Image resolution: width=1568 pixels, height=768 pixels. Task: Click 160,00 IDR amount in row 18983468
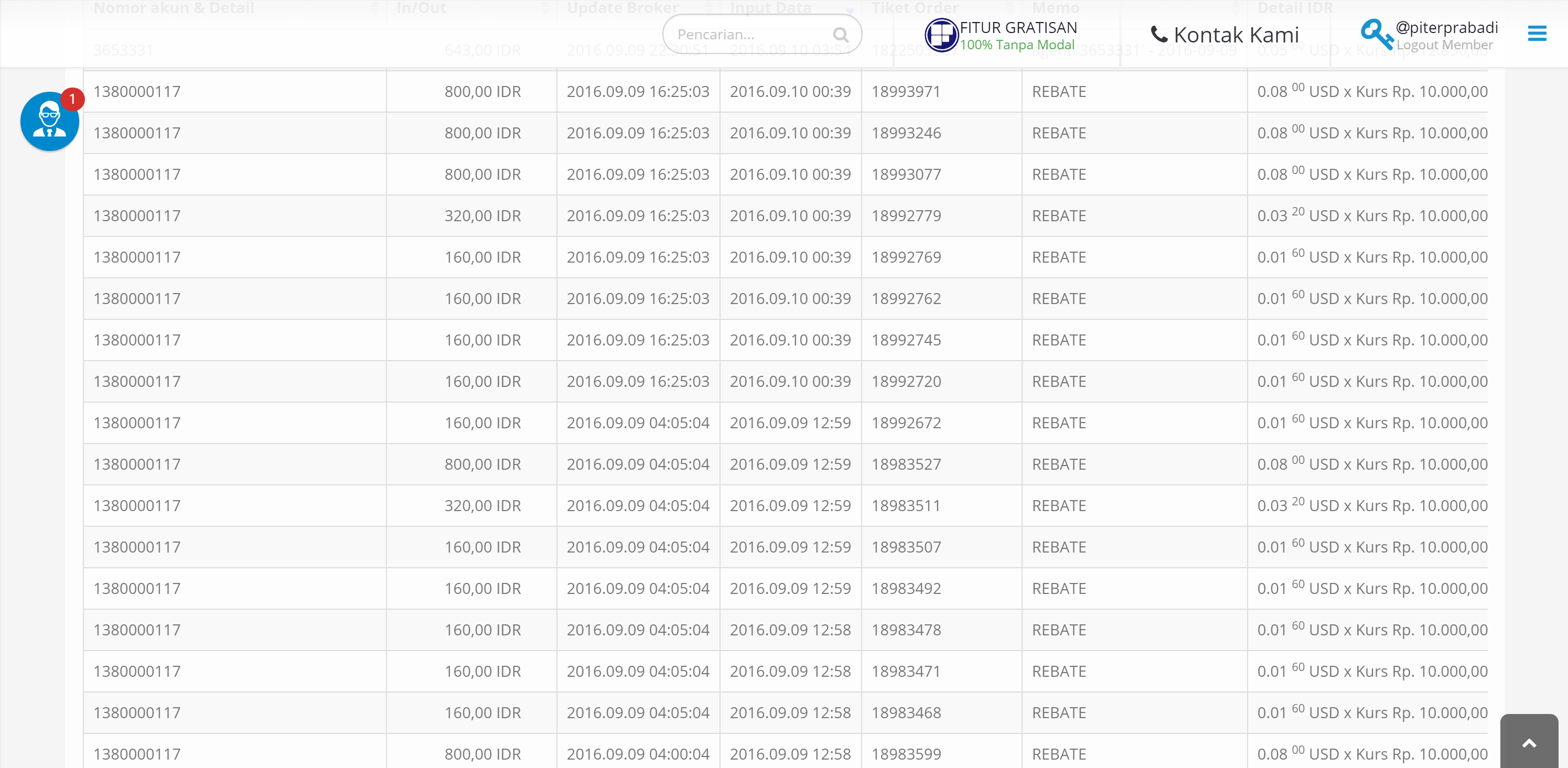click(482, 712)
